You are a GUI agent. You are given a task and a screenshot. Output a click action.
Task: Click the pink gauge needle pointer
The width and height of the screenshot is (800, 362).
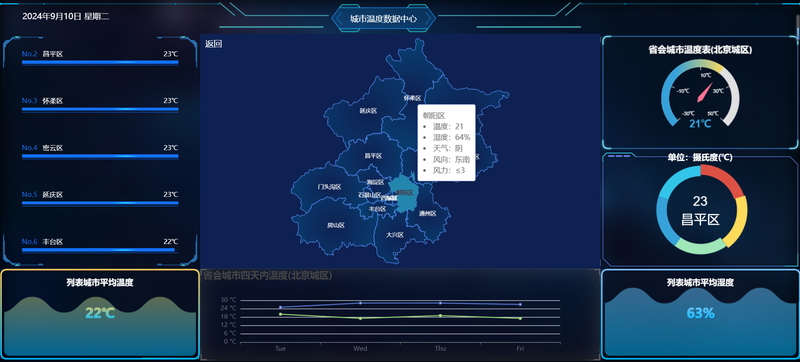[x=705, y=92]
